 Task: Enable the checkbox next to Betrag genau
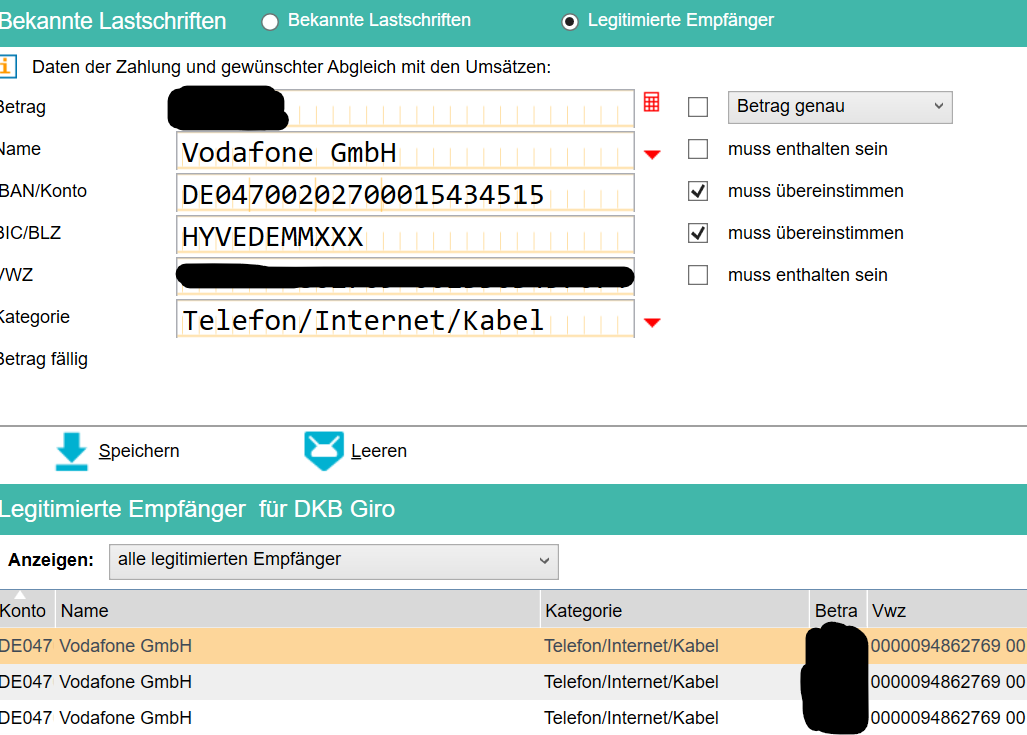point(698,107)
